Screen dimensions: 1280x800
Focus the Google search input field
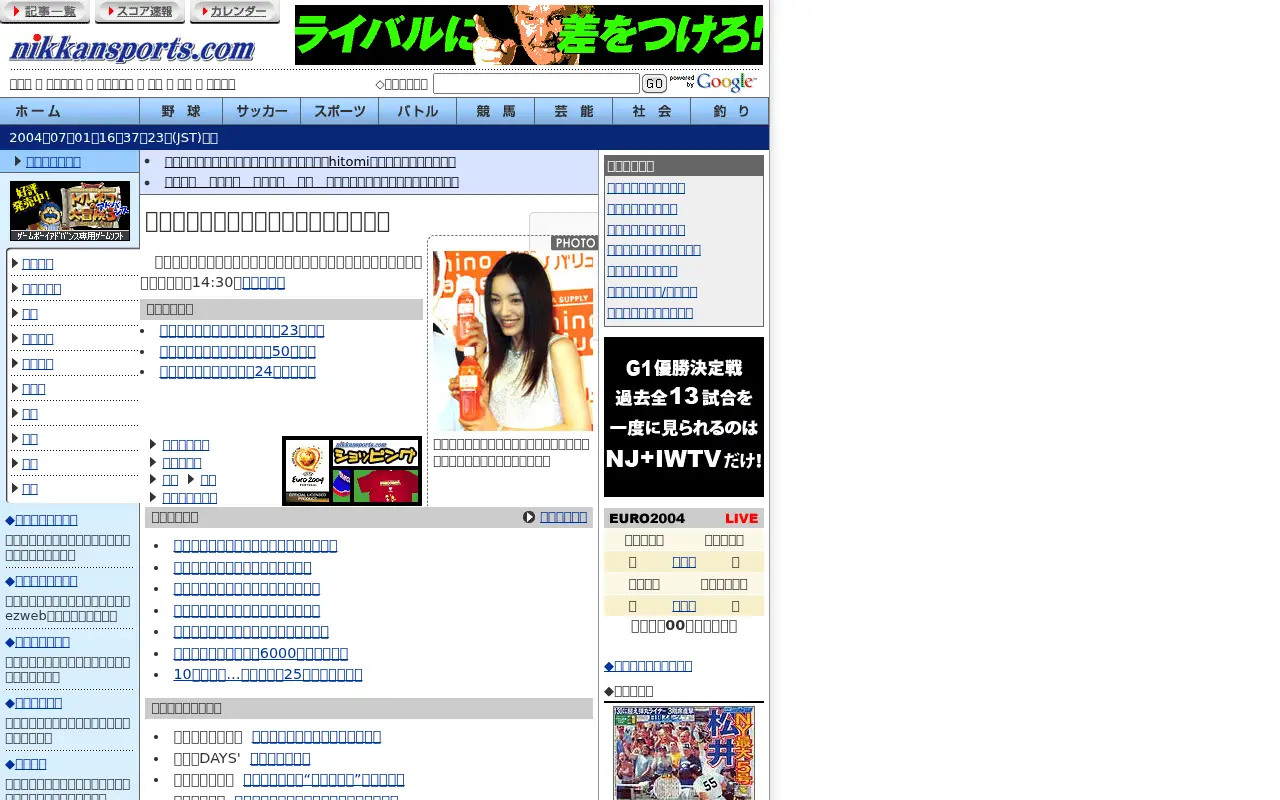(x=536, y=84)
